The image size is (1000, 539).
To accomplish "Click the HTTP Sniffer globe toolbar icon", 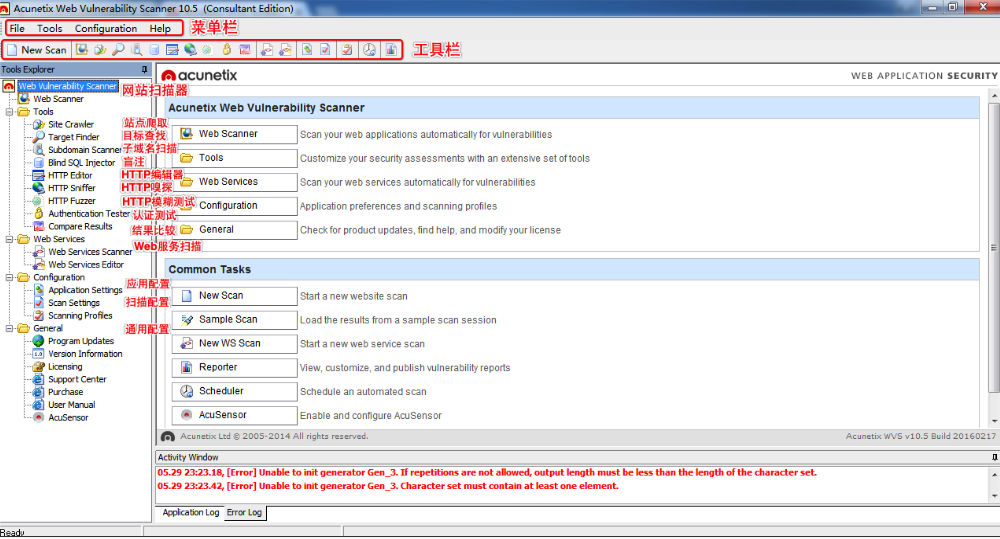I will click(190, 50).
